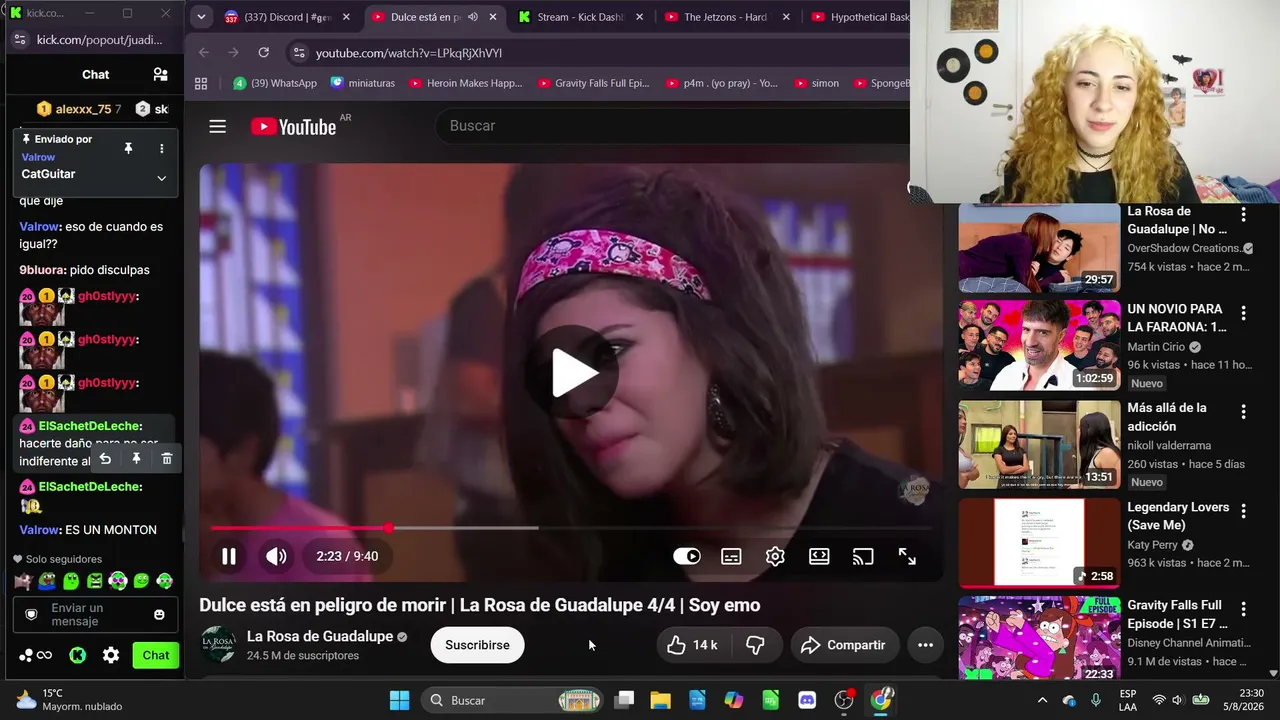1280x720 pixels.
Task: Mute audio on Dulce está en tab
Action: (472, 17)
